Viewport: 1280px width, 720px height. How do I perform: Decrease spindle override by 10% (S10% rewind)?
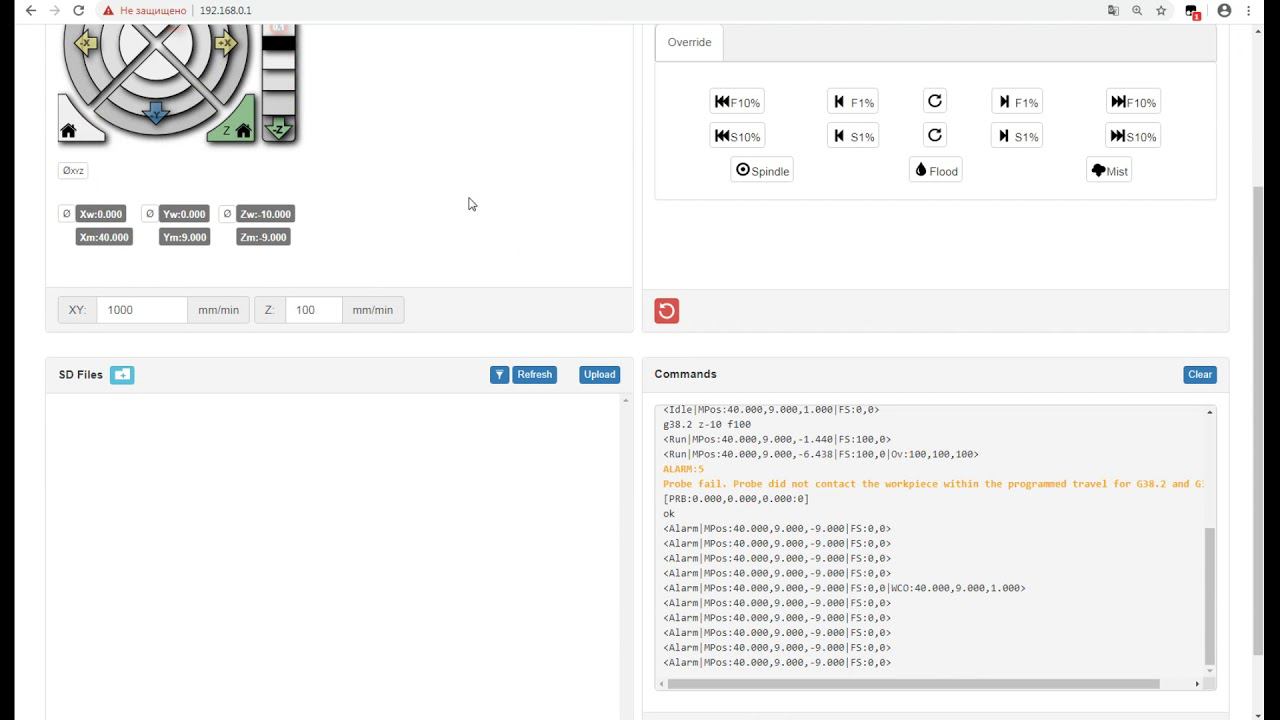(737, 136)
